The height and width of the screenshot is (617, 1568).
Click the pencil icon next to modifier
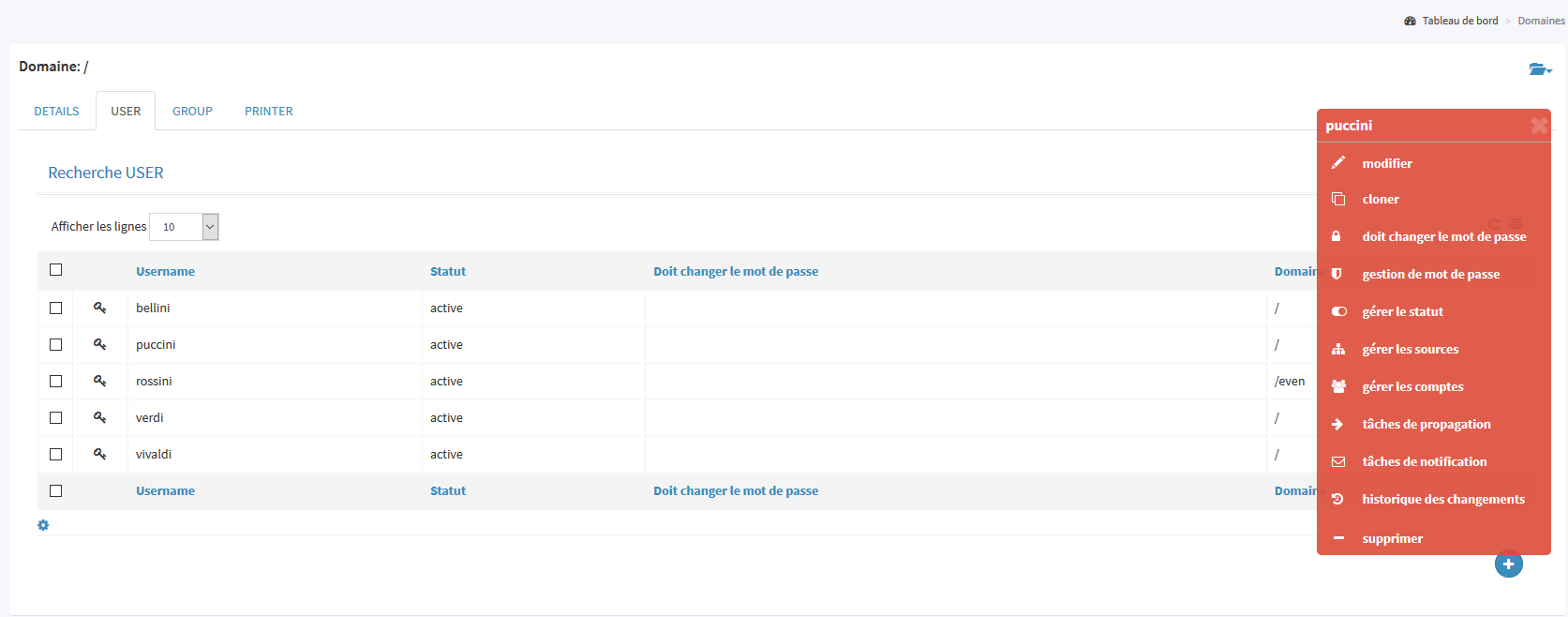(x=1338, y=163)
